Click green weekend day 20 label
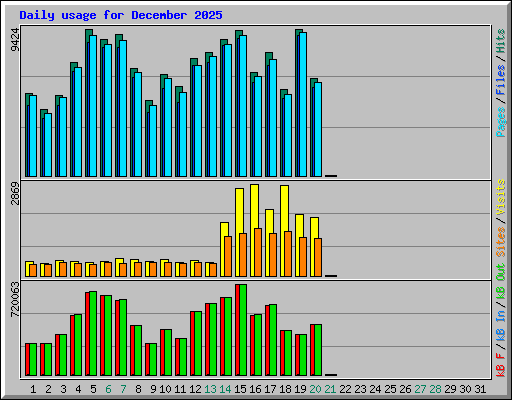This screenshot has width=512, height=400. coord(315,389)
